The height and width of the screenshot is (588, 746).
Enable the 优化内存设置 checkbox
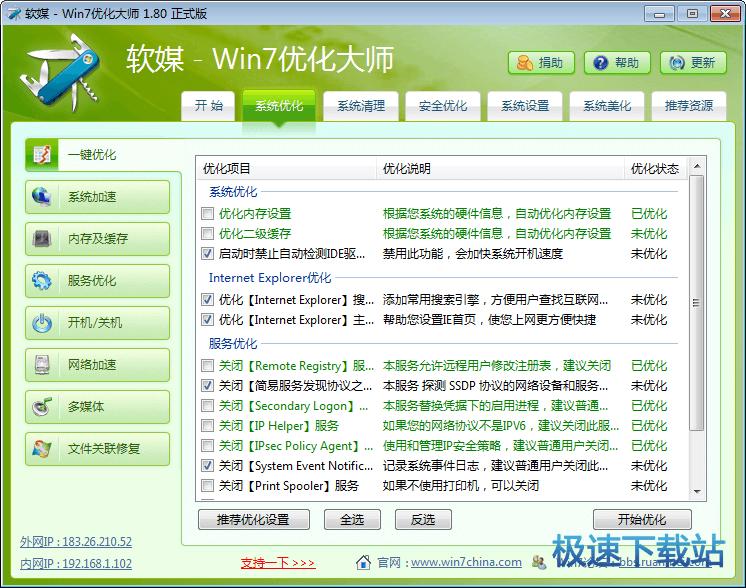207,214
